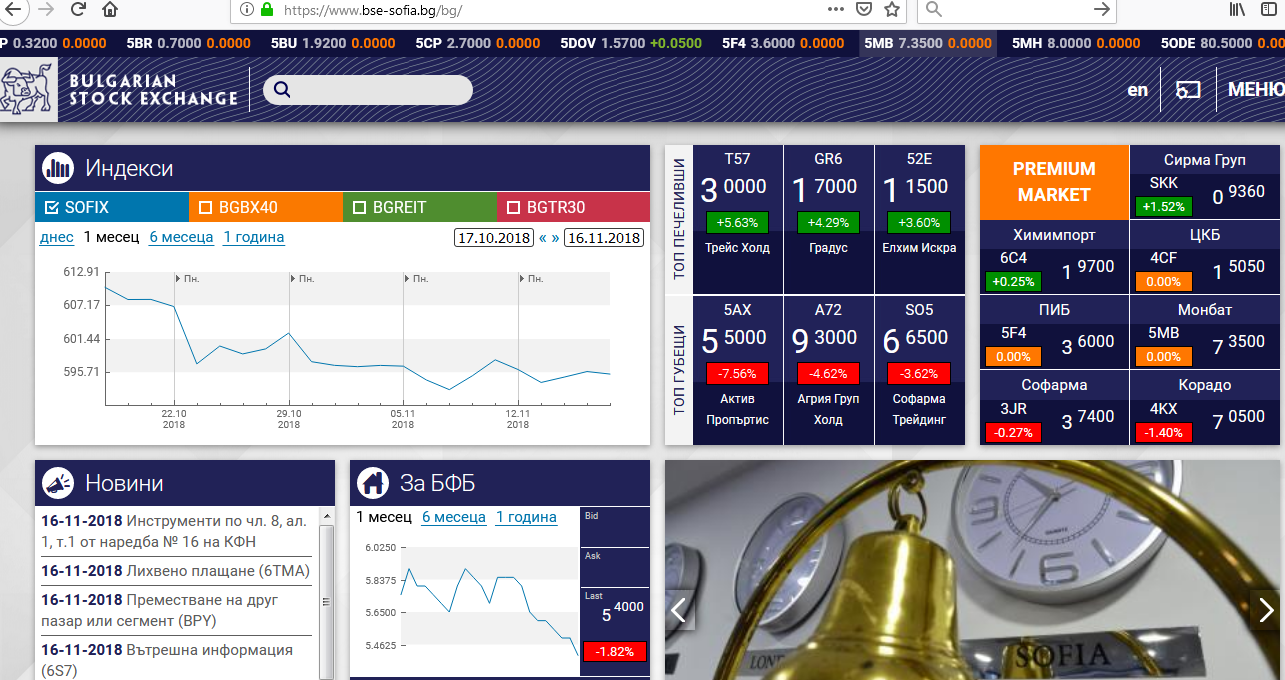This screenshot has height=680, width=1285.
Task: Select 1 година range in За БФБ
Action: click(526, 517)
